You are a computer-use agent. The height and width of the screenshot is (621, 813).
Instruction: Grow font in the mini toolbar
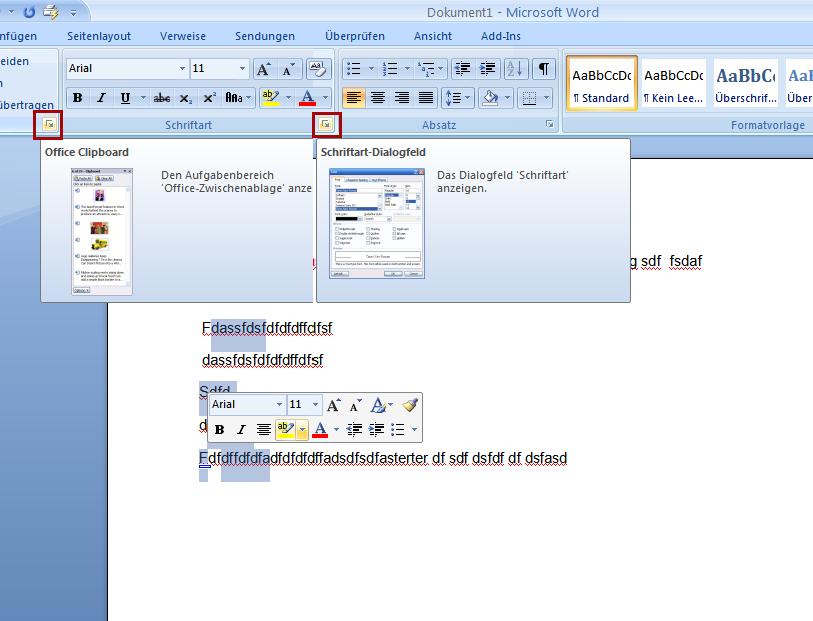coord(333,405)
